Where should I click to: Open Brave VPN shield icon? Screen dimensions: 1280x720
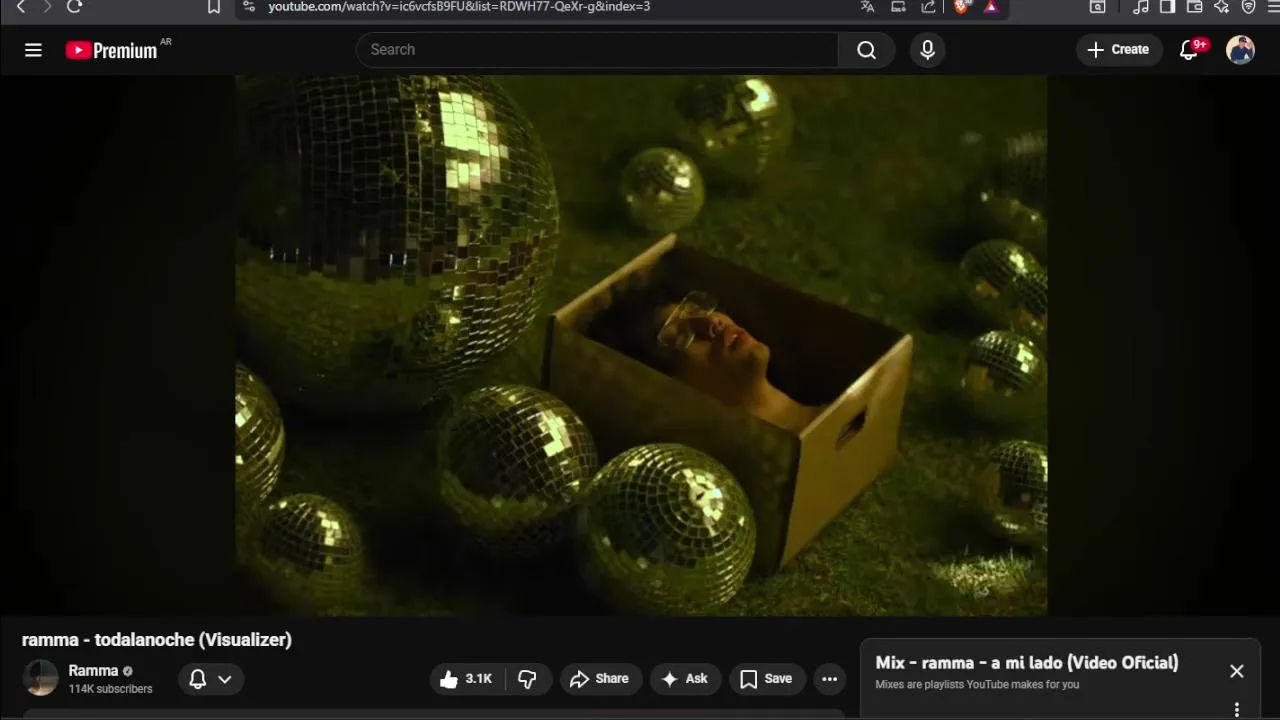[1248, 7]
